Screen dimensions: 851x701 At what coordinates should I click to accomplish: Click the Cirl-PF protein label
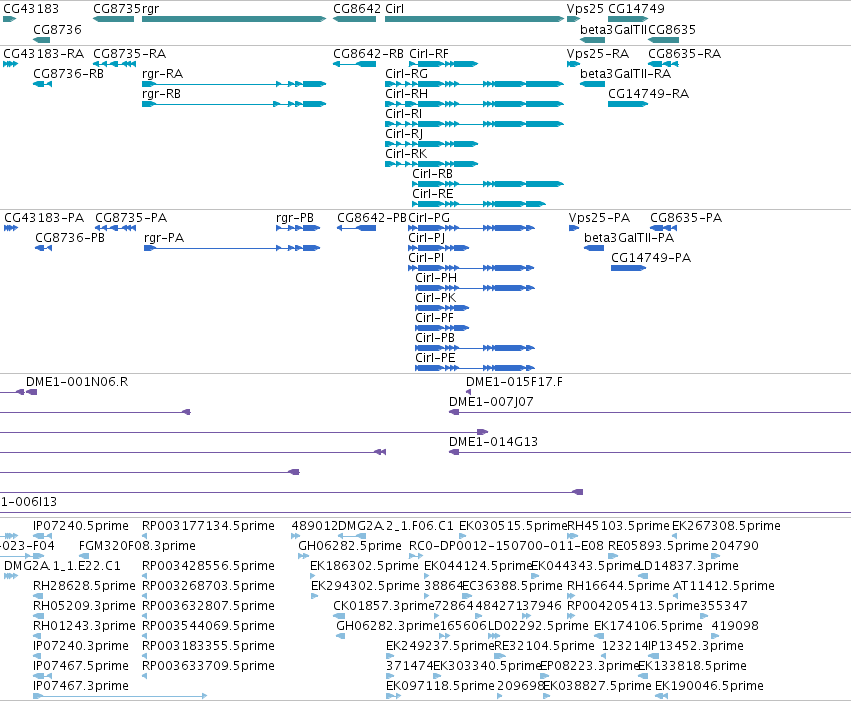point(435,318)
